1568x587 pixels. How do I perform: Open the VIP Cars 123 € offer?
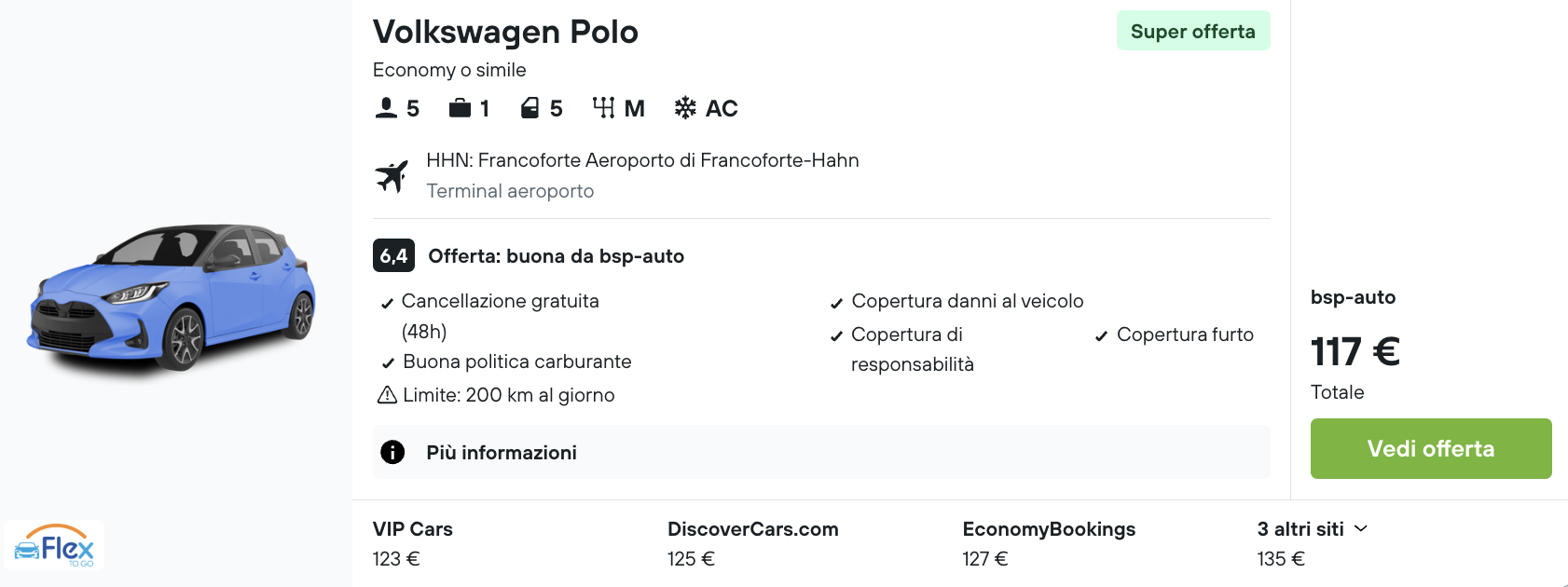[412, 543]
